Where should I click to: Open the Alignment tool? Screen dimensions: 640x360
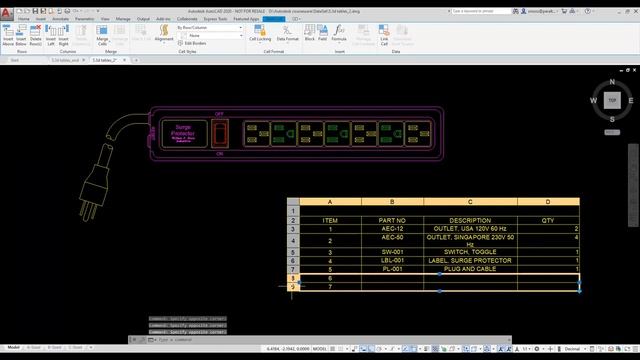pos(164,33)
